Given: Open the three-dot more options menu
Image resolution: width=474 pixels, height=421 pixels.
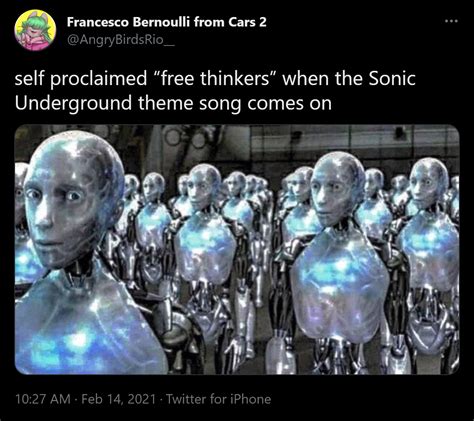Looking at the screenshot, I should (x=452, y=21).
